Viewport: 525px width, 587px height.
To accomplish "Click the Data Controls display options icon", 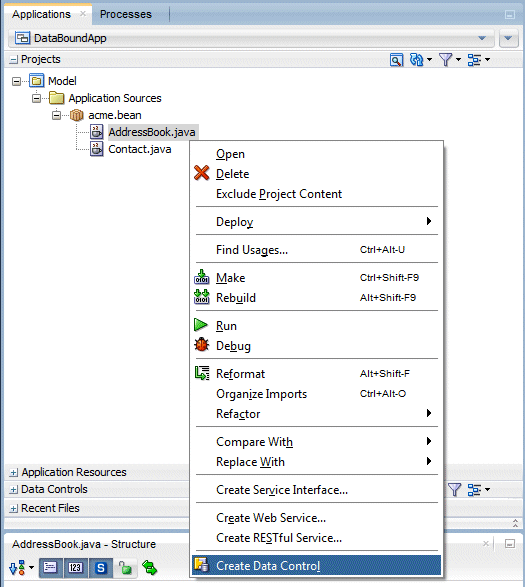I will pyautogui.click(x=474, y=489).
